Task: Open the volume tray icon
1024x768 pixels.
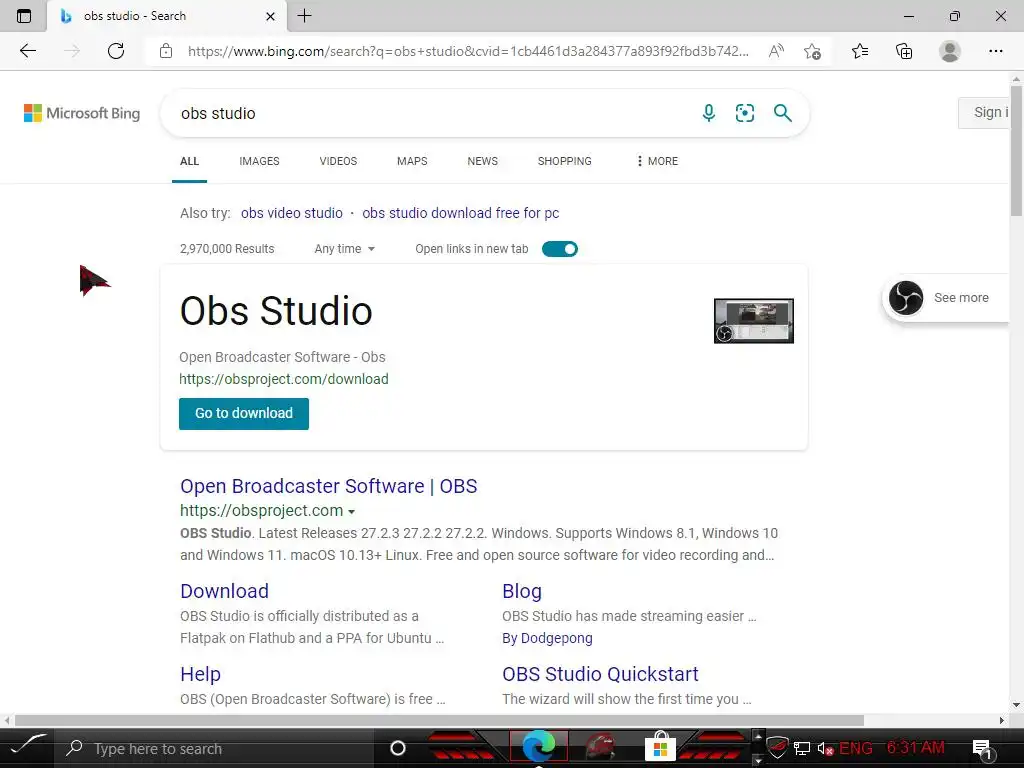Action: point(825,748)
